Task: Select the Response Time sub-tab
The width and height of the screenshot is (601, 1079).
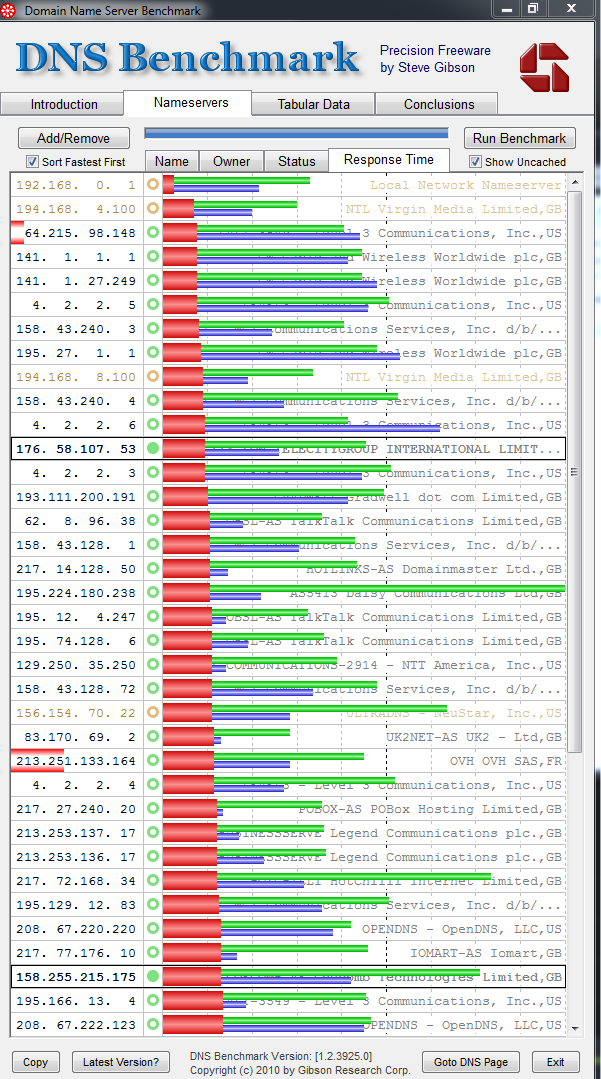Action: tap(389, 160)
